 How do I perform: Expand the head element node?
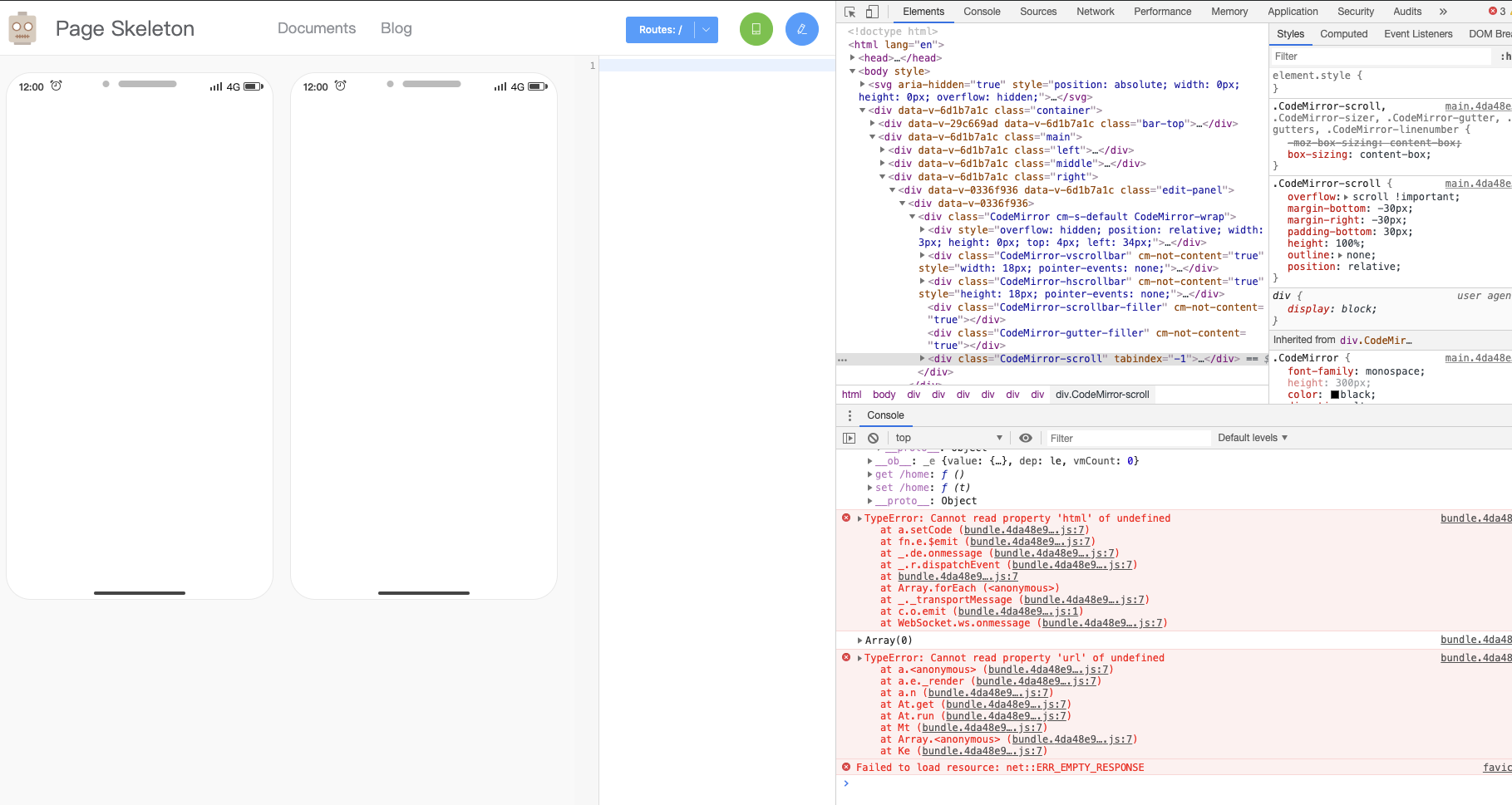coord(852,58)
